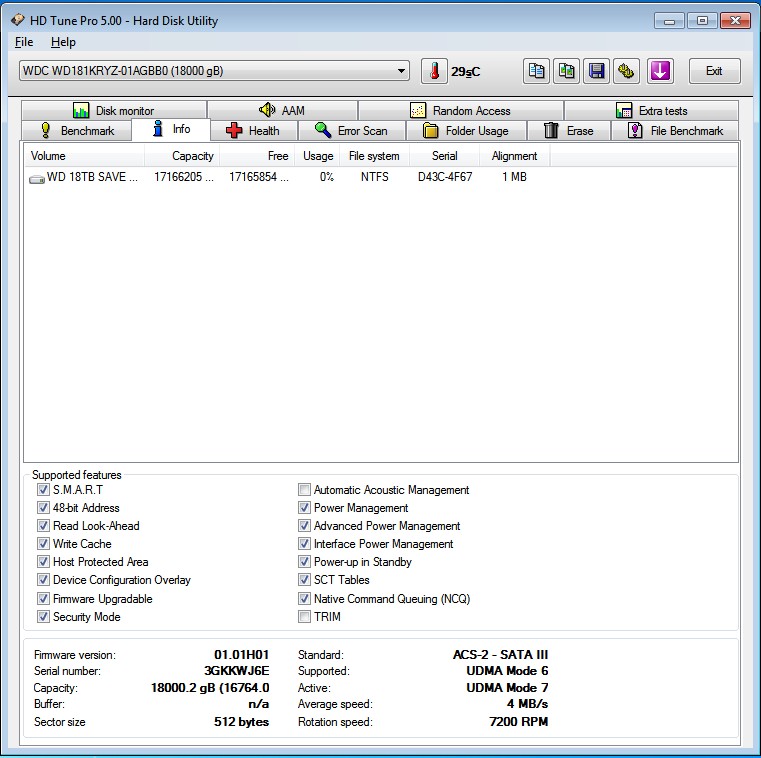Click the 29°C temperature reading
The image size is (761, 758).
point(465,72)
